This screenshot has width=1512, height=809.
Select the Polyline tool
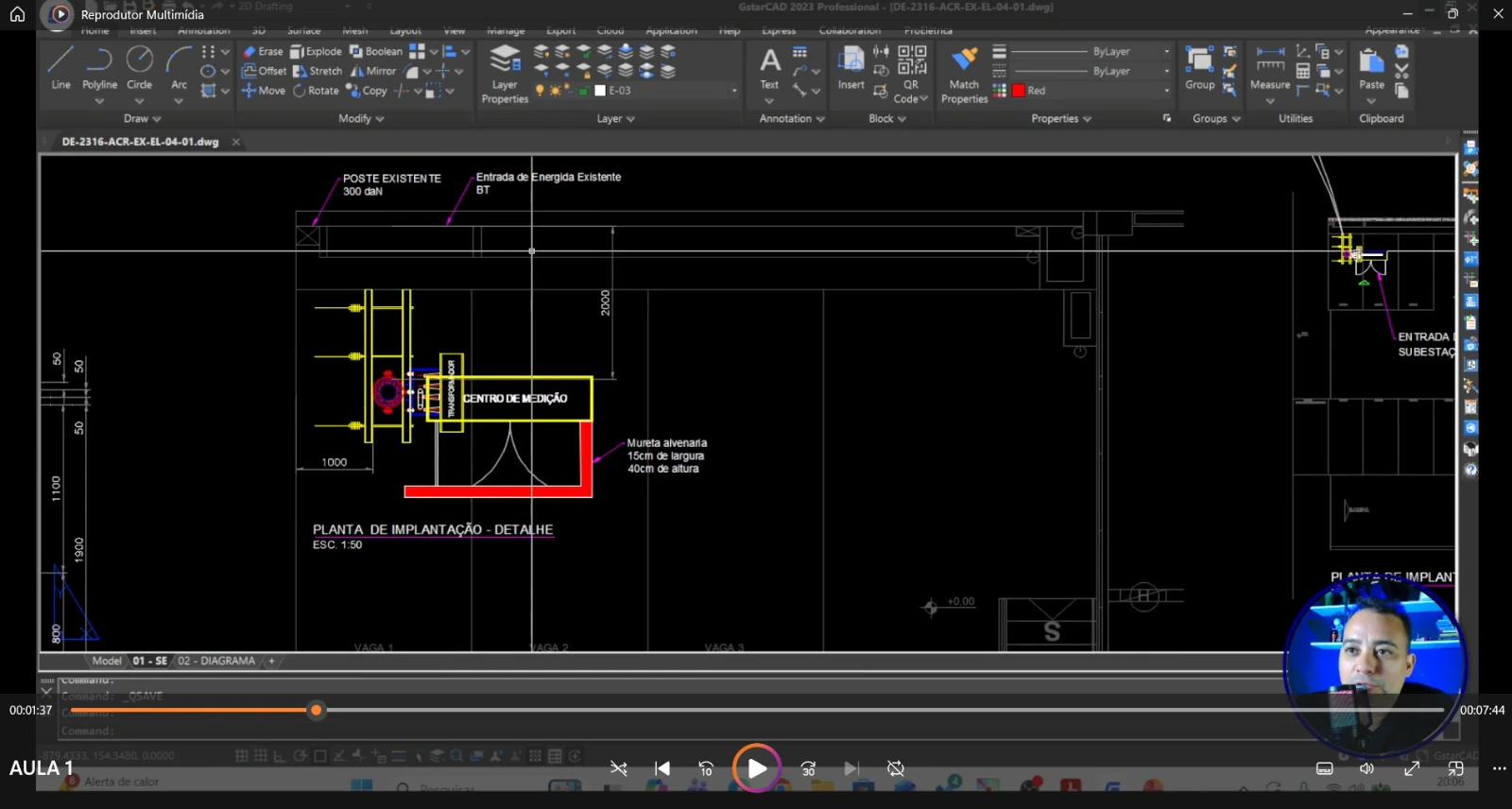[99, 68]
